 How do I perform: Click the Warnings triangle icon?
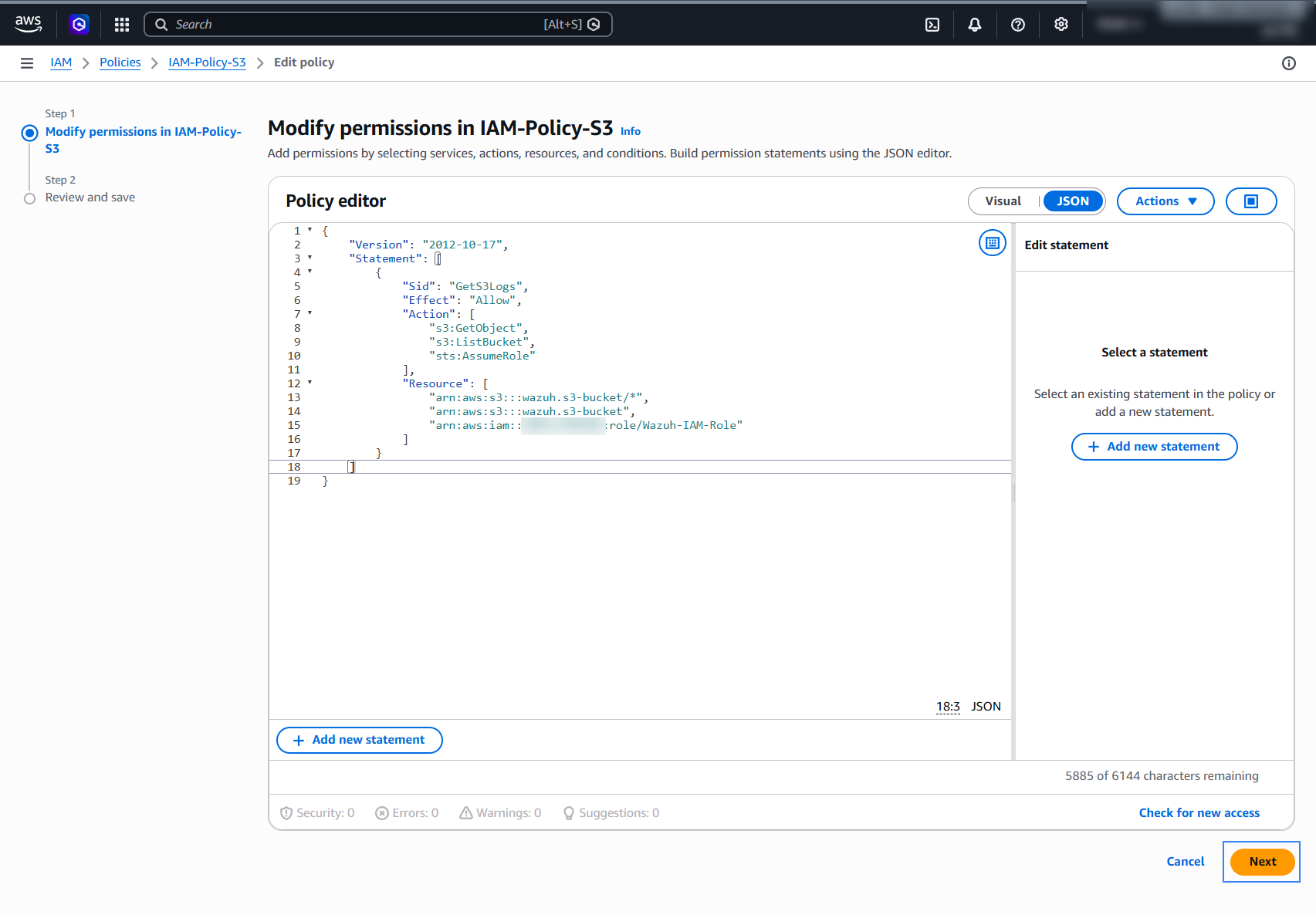point(466,813)
